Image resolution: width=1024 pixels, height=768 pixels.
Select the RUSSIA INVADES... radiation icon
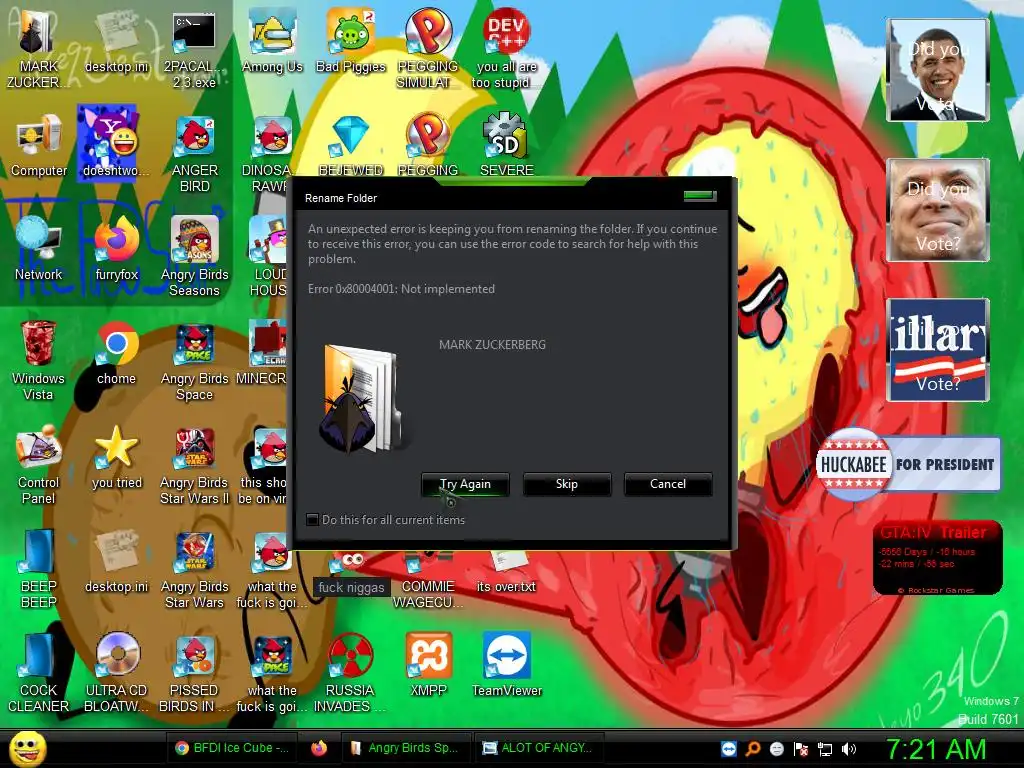click(x=349, y=674)
